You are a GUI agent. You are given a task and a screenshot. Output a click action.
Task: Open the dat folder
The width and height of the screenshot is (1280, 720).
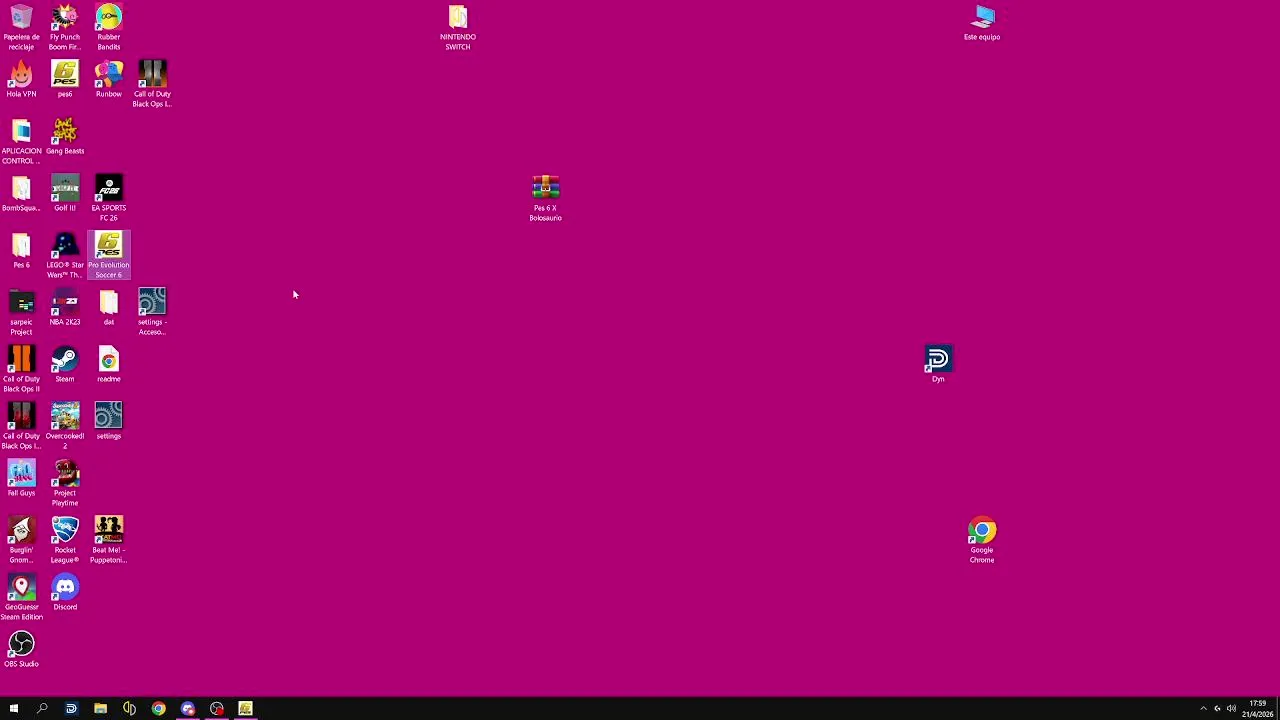(x=109, y=308)
